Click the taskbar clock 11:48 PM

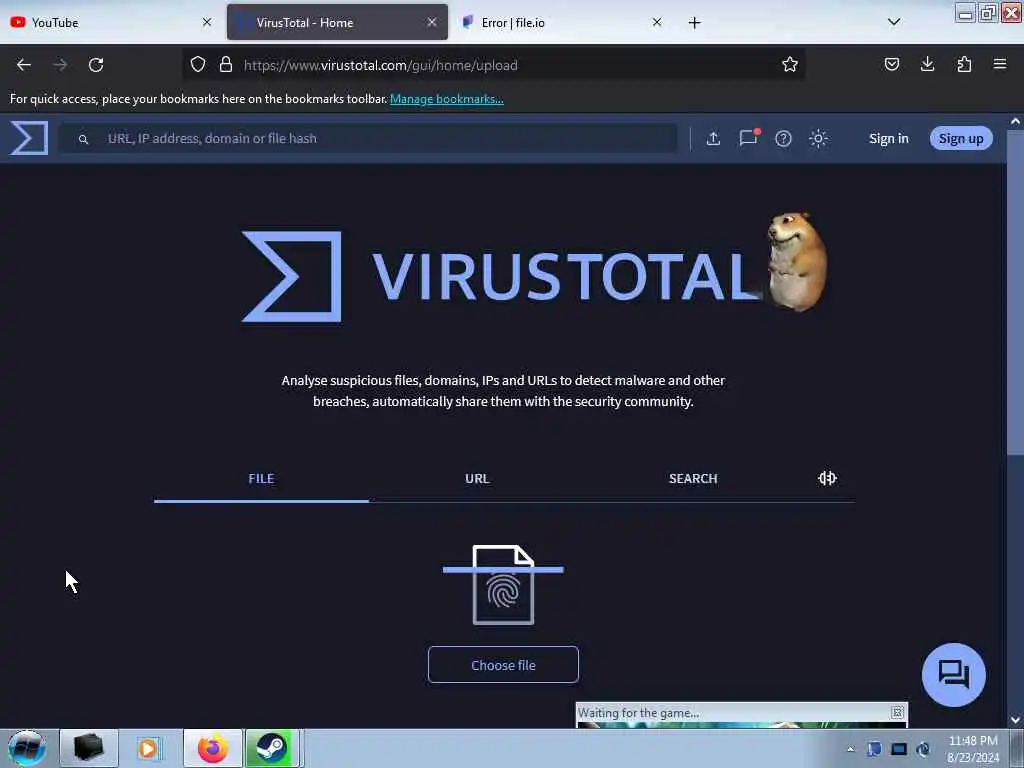click(x=973, y=749)
